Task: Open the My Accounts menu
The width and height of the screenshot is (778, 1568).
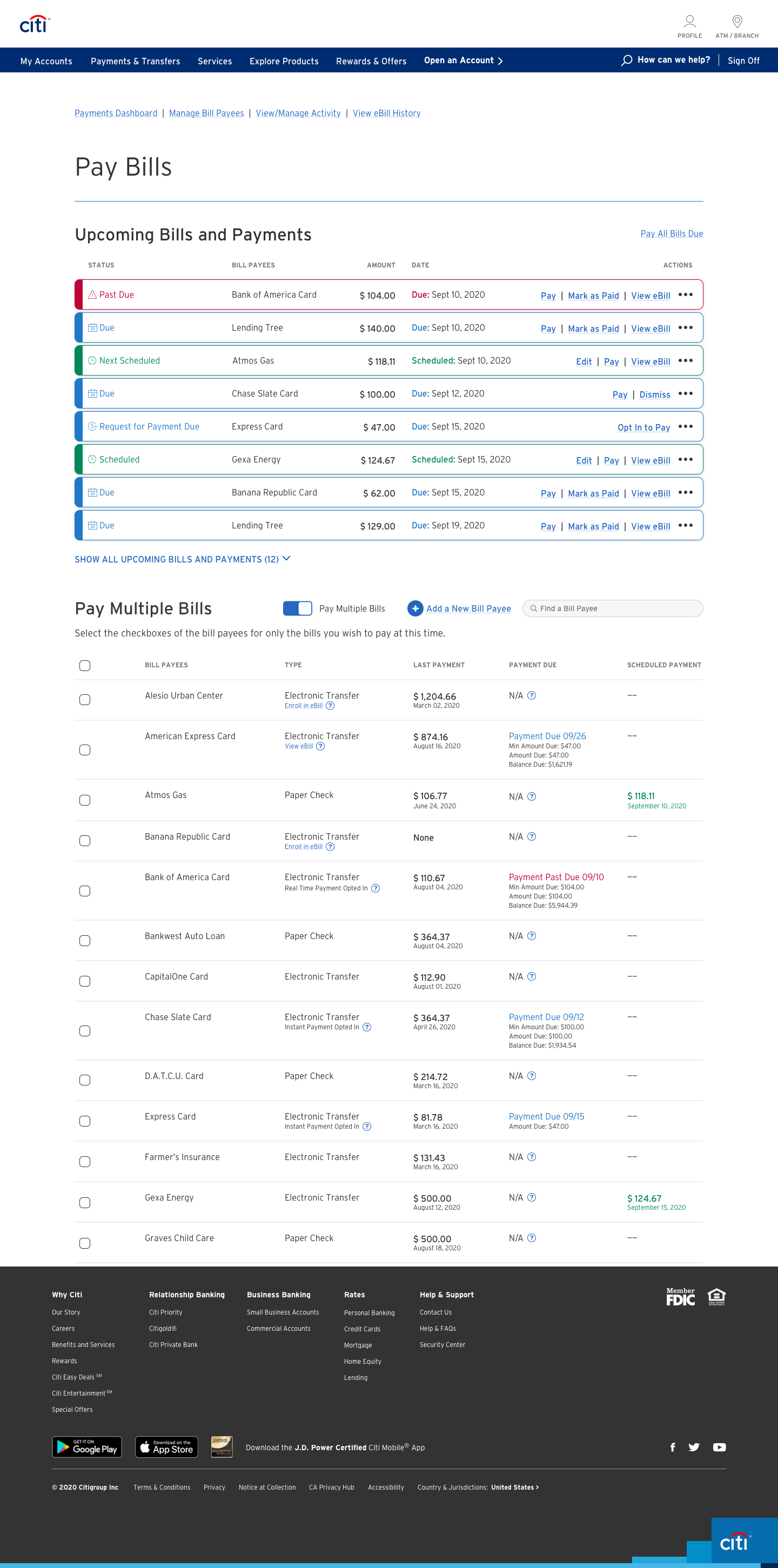Action: coord(46,61)
